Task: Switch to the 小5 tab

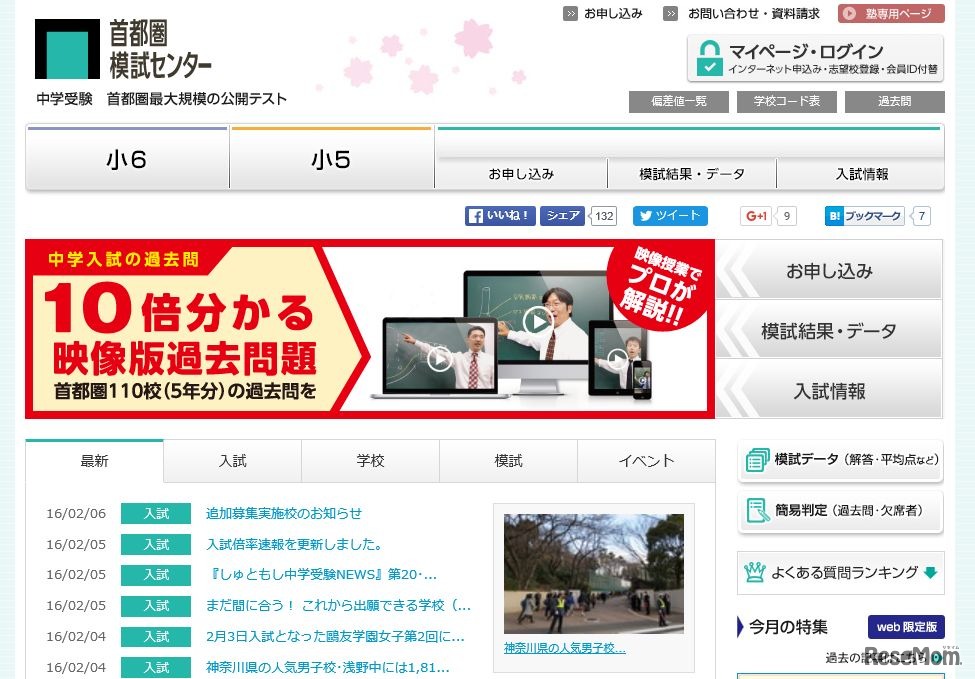Action: pyautogui.click(x=332, y=158)
